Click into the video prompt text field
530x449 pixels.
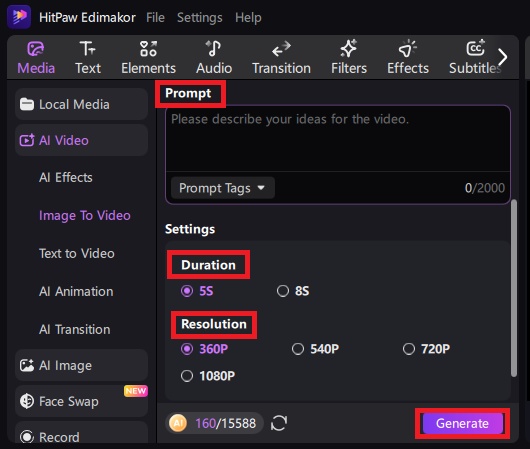(338, 139)
